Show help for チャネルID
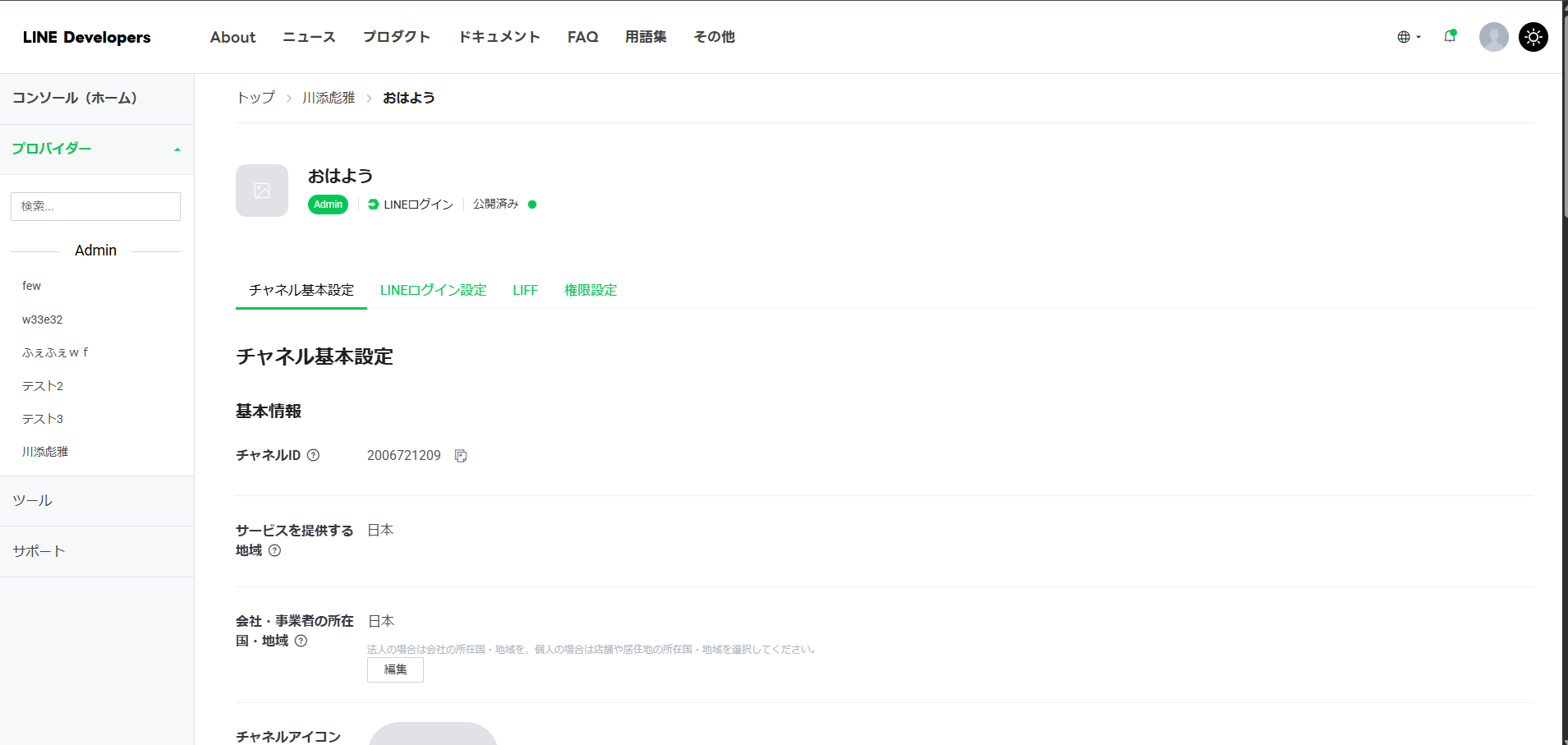 tap(313, 455)
